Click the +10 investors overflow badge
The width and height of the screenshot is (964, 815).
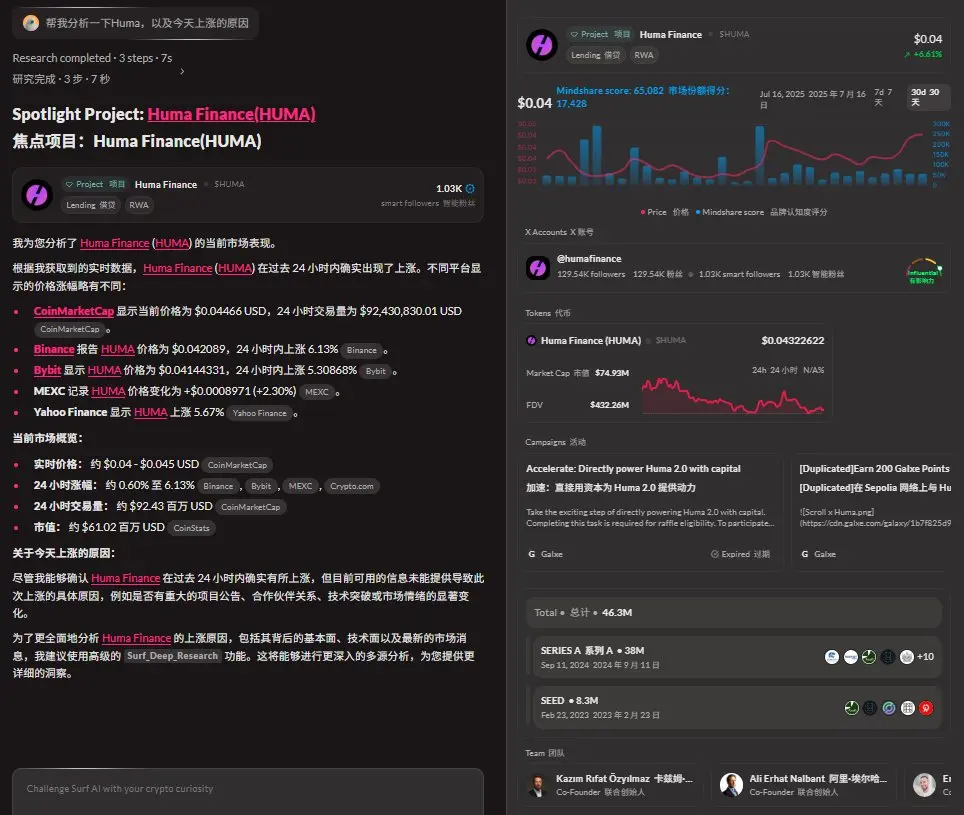925,657
